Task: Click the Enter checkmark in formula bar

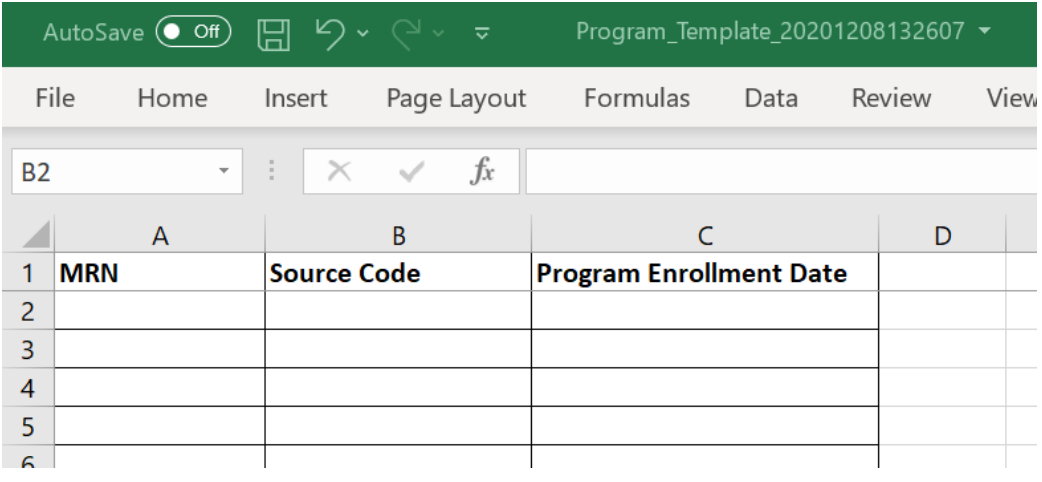Action: (411, 172)
